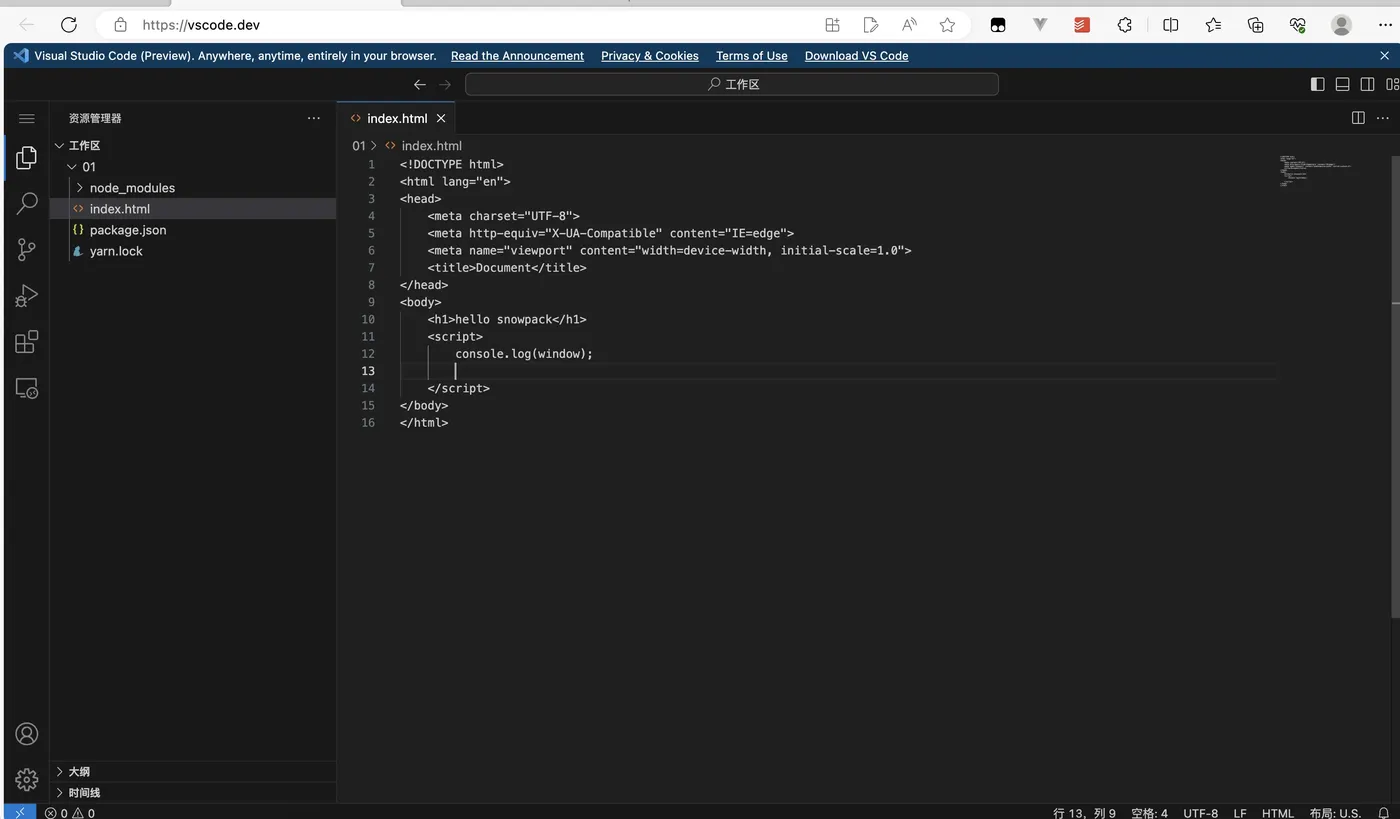Change file encoding via UTF-8
The image size is (1400, 819).
pos(1201,813)
